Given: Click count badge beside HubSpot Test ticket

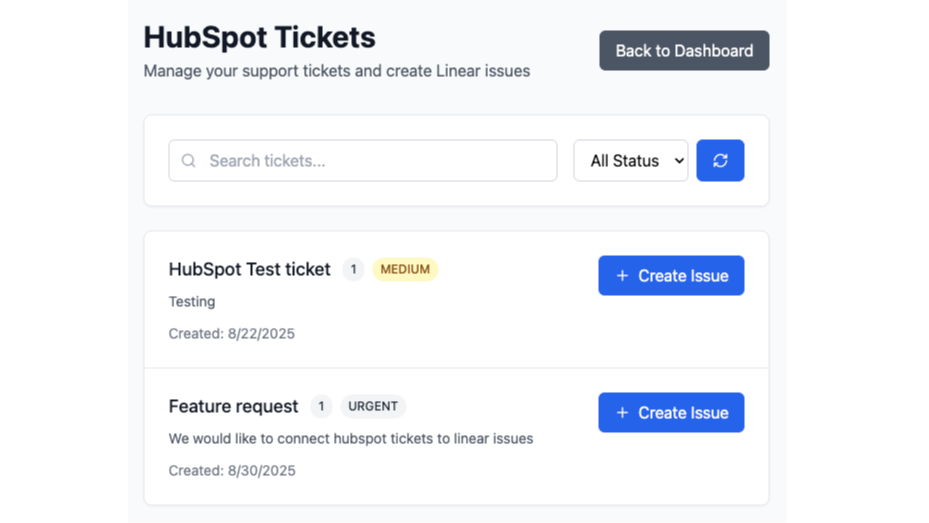Looking at the screenshot, I should tap(353, 269).
